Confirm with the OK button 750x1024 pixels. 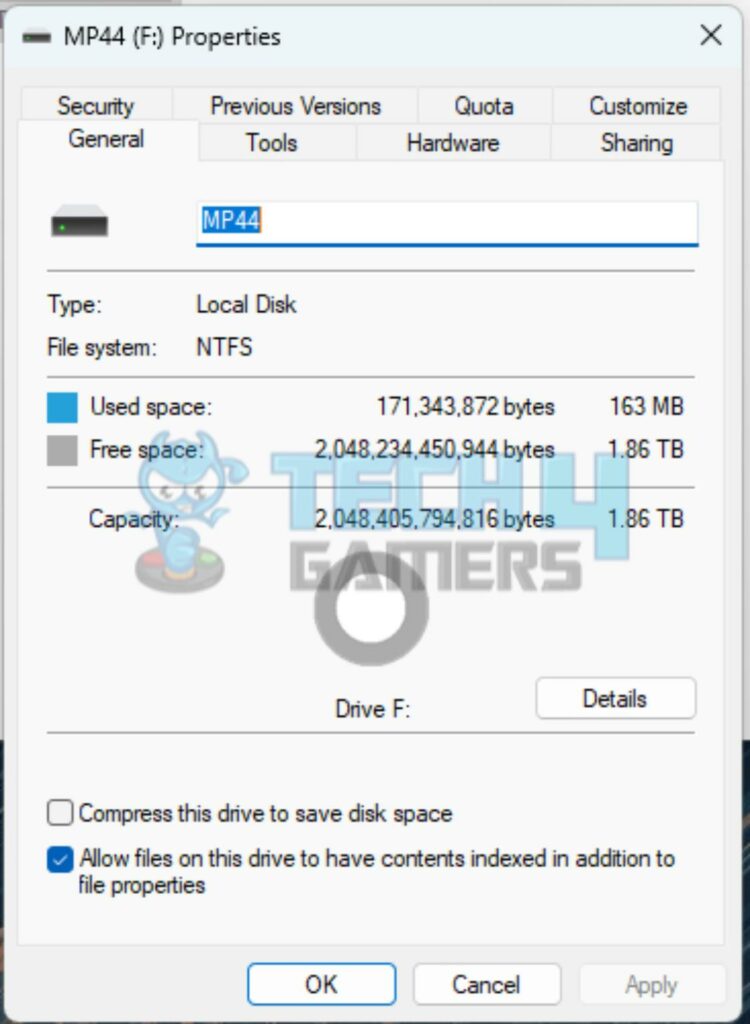point(321,984)
